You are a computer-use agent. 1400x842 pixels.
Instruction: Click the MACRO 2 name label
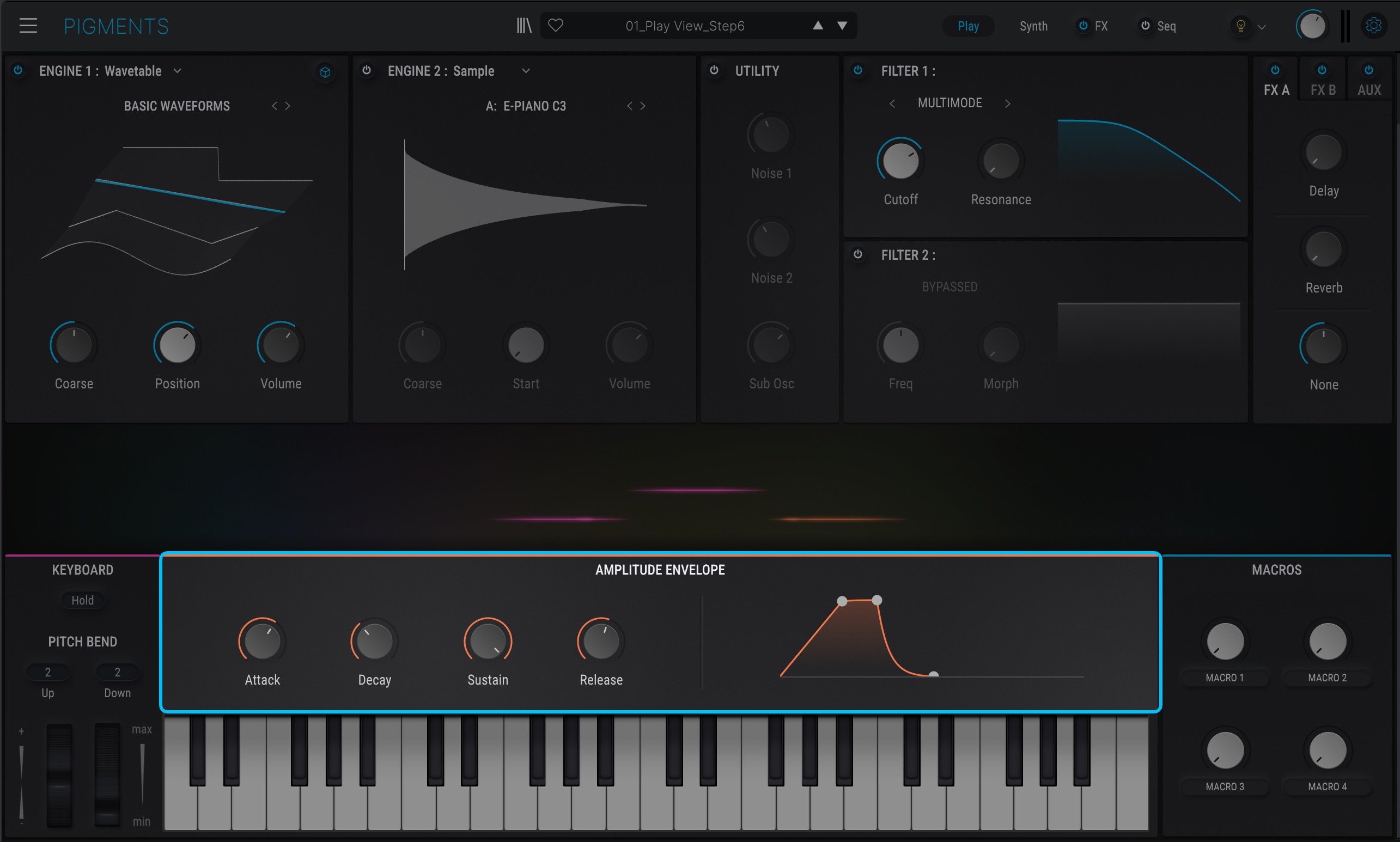(x=1328, y=678)
